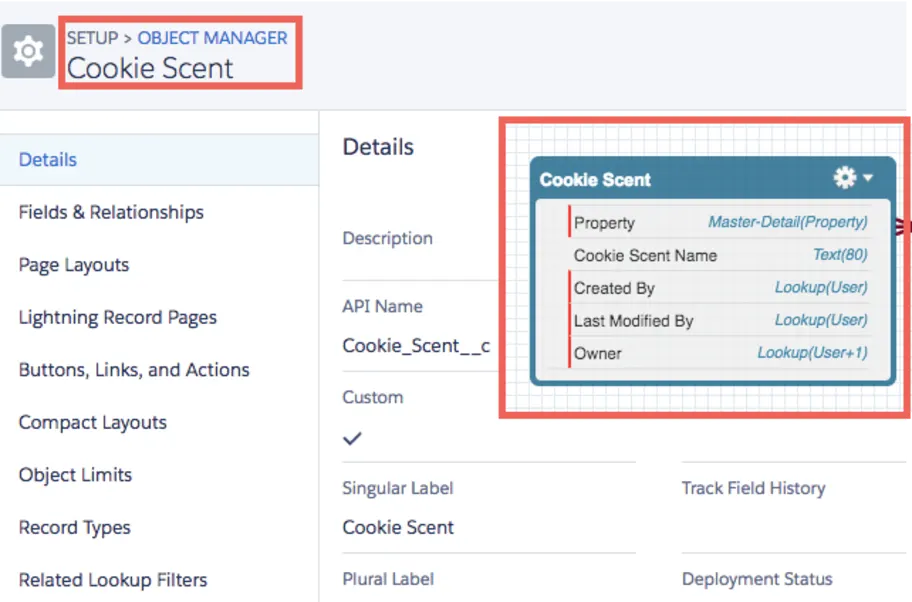Viewport: 912px width, 602px height.
Task: Click the Track Field History label
Action: click(753, 488)
